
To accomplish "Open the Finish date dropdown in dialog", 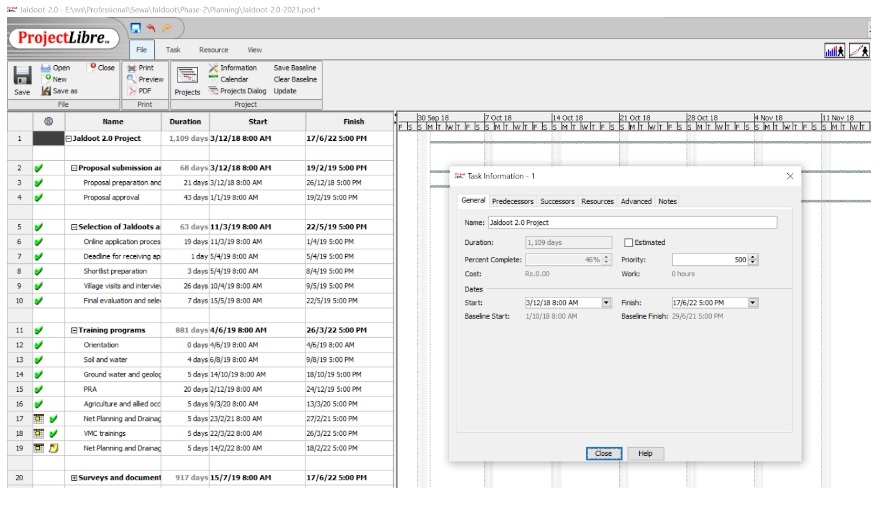I will (753, 303).
